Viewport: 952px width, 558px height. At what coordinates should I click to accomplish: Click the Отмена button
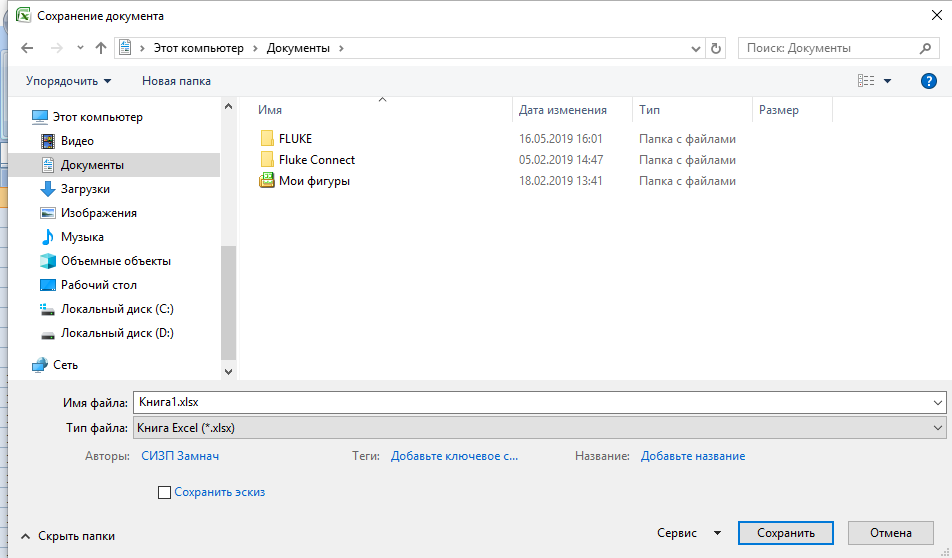click(890, 534)
